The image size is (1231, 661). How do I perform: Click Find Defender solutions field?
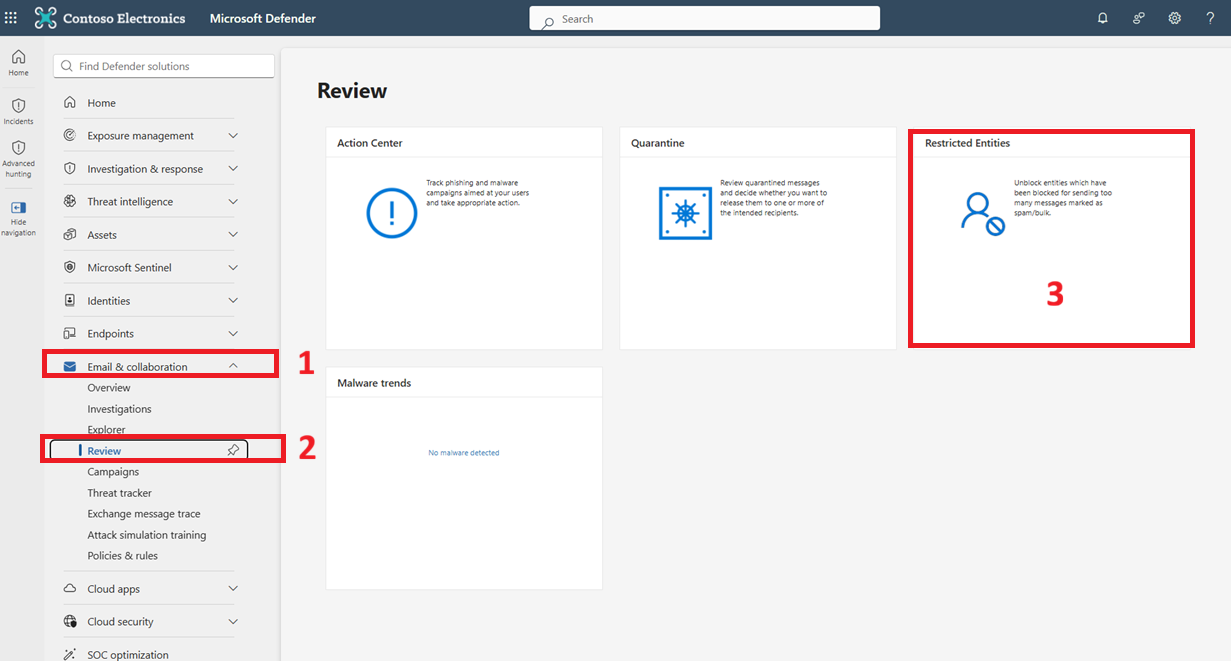click(164, 66)
